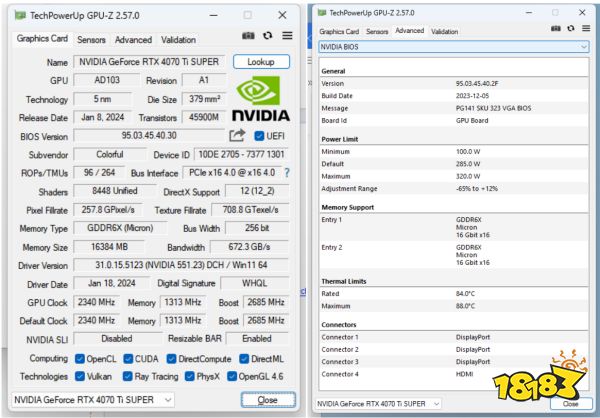Toggle Ray Tracing checkbox
Screen dimensions: 600x418
pyautogui.click(x=127, y=376)
